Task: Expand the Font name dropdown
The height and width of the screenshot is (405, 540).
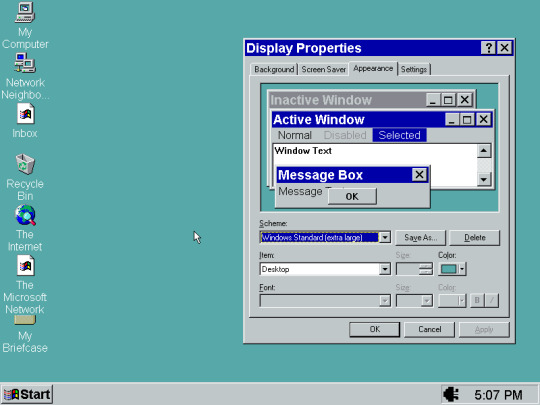Action: (x=385, y=301)
